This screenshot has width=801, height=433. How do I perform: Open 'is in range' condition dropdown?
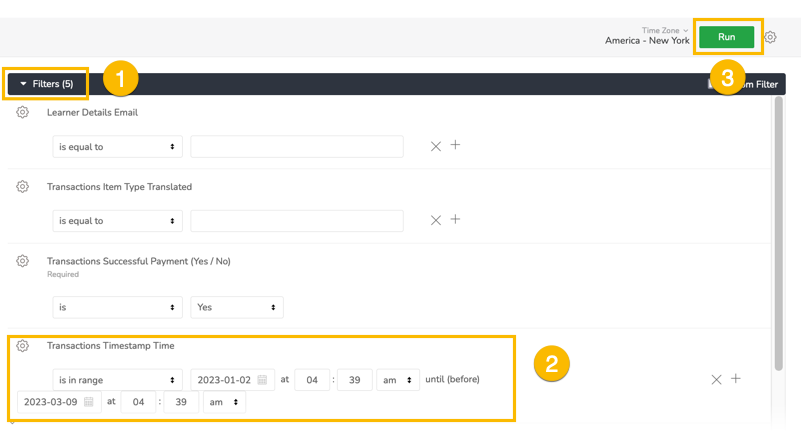(117, 380)
